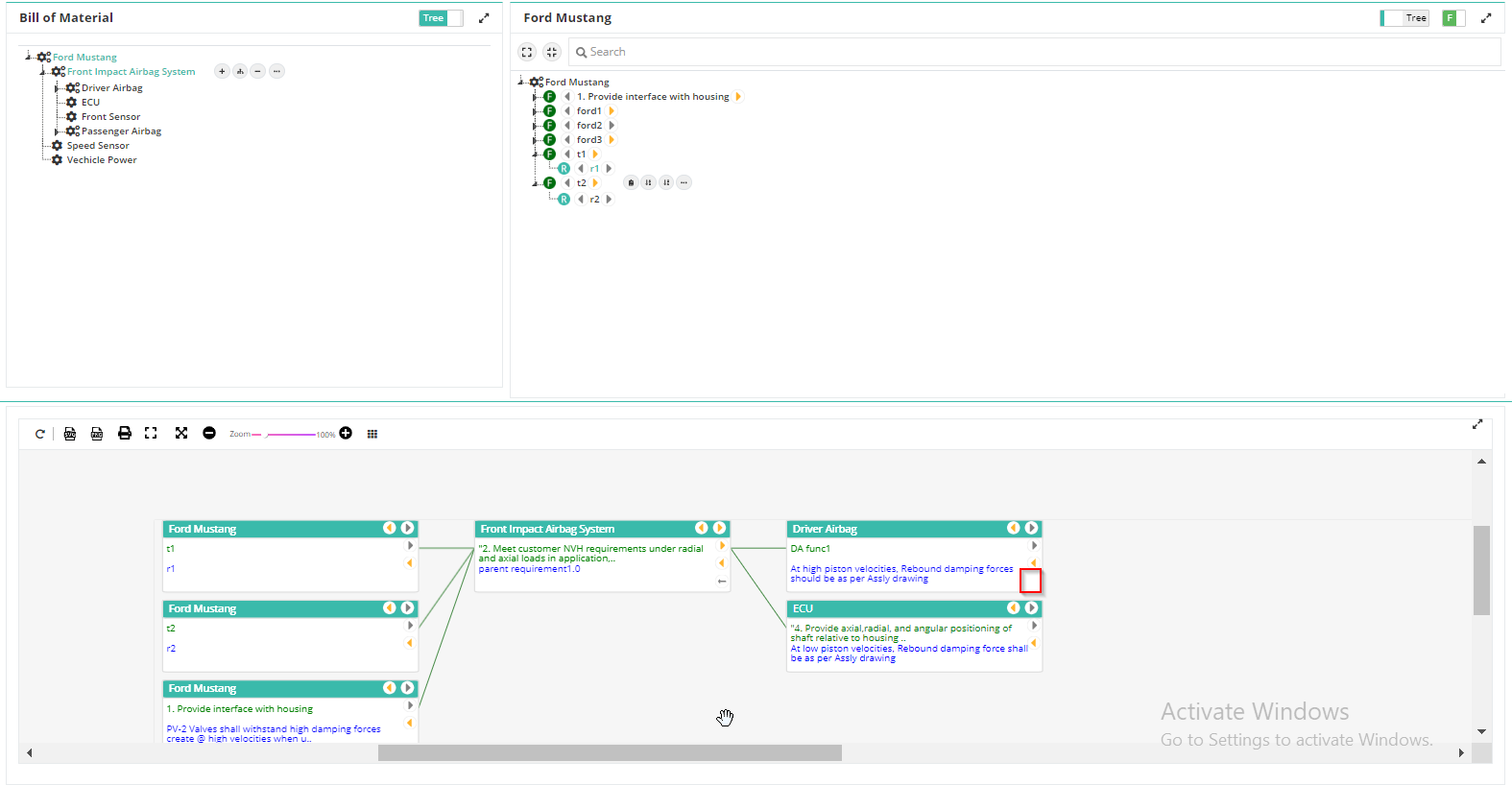Click the second sort icon beside t2

tap(666, 182)
